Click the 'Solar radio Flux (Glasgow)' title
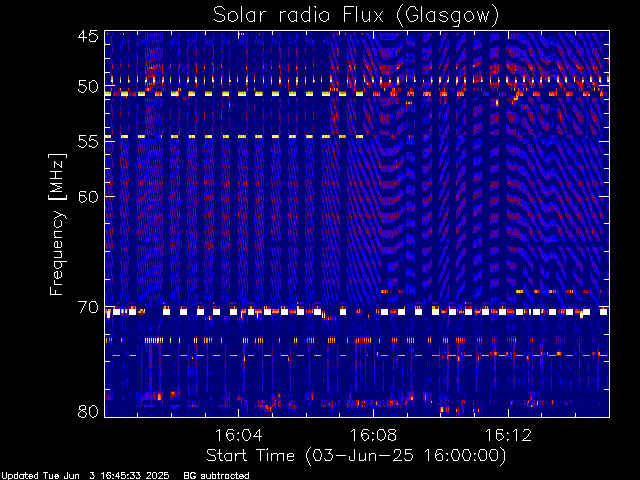This screenshot has height=480, width=640. coord(356,15)
